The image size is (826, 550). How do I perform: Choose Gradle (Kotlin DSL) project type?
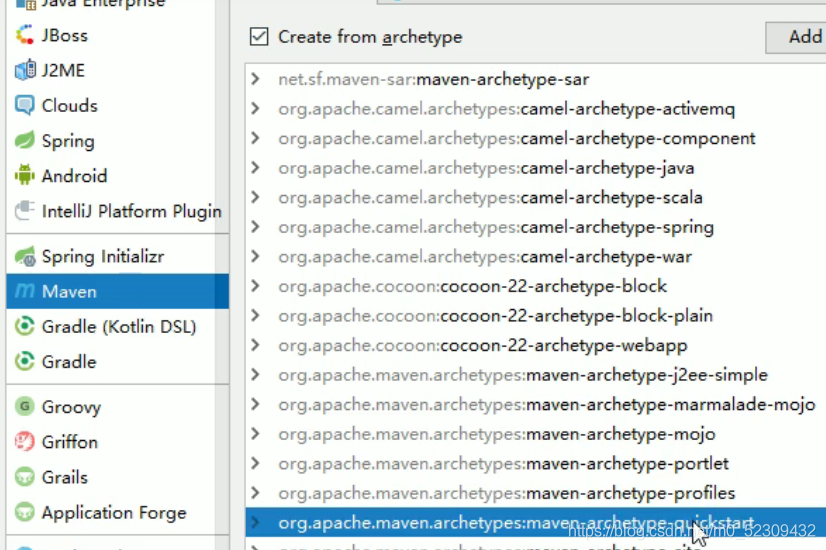(117, 327)
